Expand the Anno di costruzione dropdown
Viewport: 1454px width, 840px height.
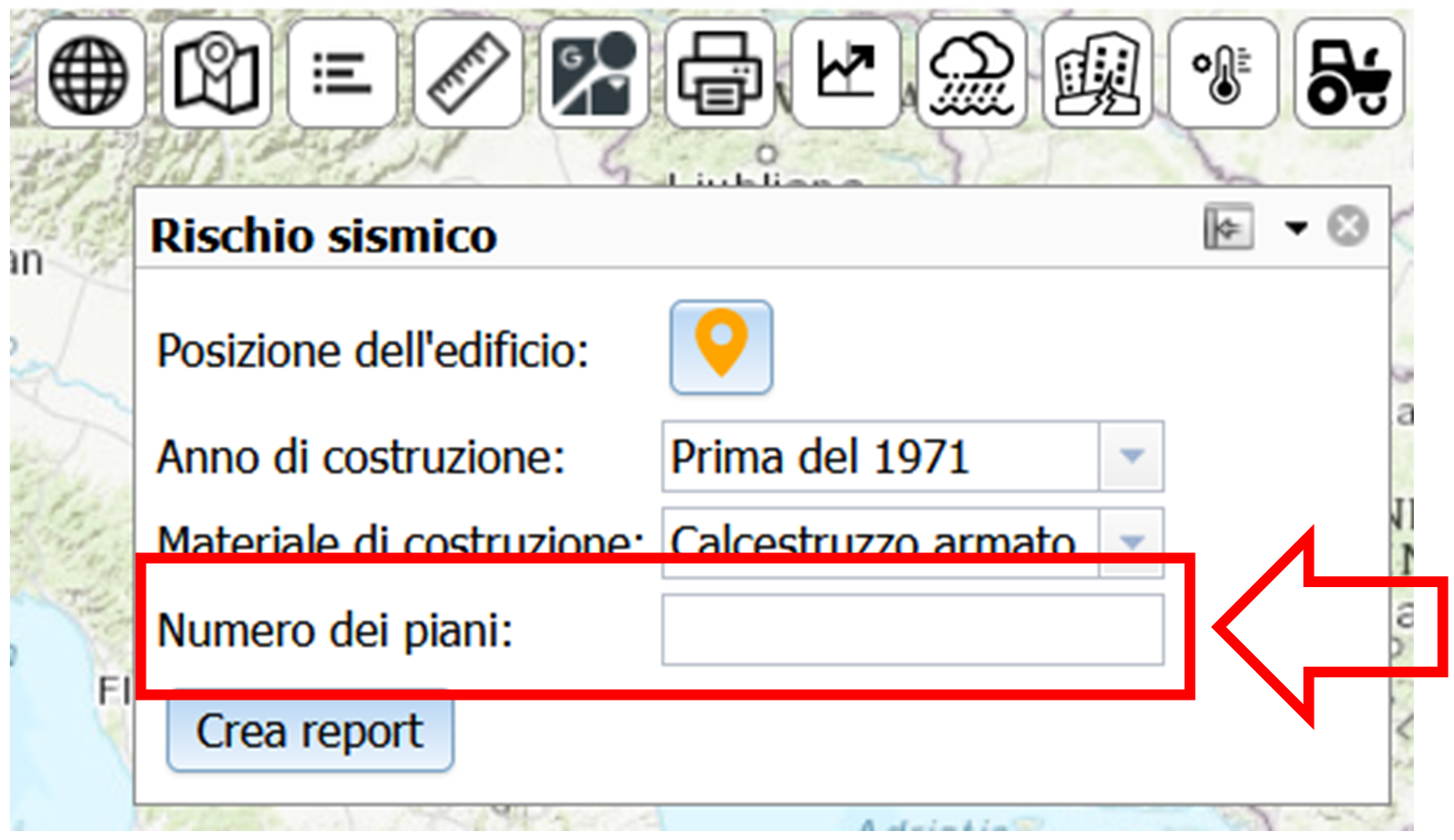click(x=1131, y=457)
